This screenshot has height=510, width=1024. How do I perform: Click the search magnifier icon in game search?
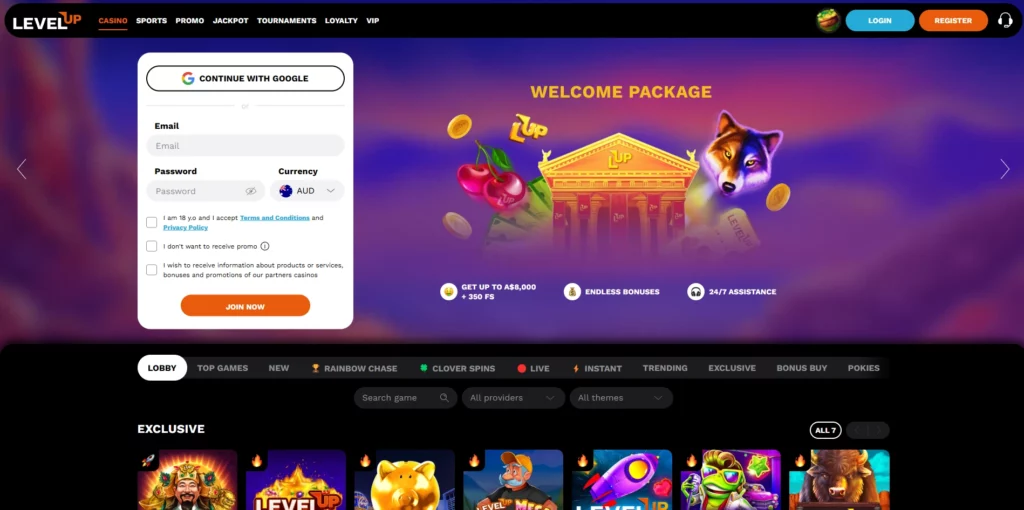[x=444, y=398]
